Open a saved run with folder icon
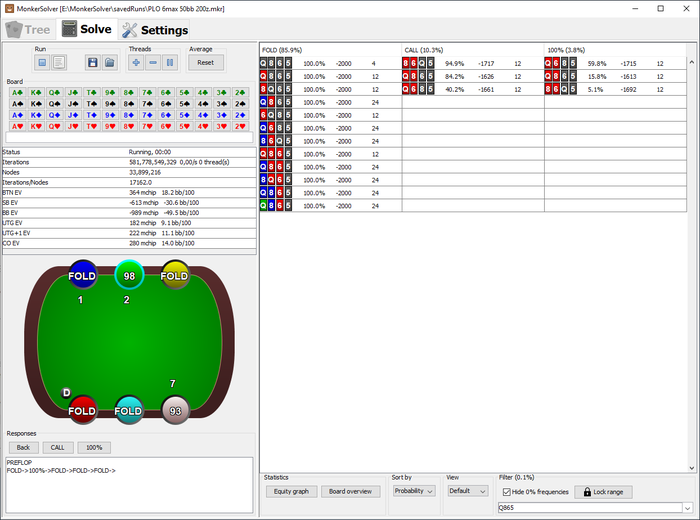This screenshot has height=520, width=700. [x=109, y=62]
